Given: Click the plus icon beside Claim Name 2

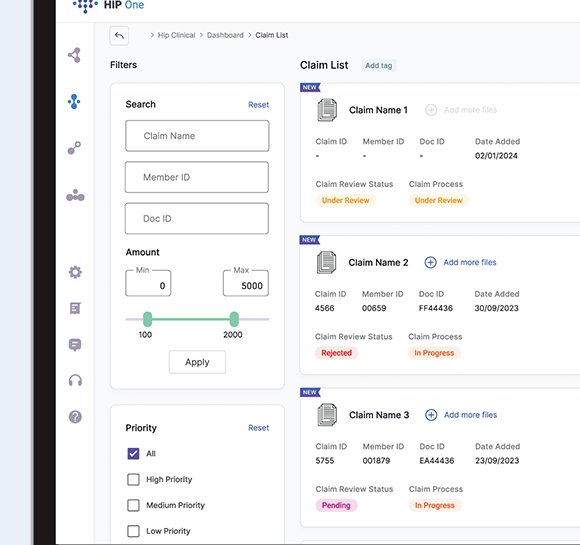Looking at the screenshot, I should (x=430, y=262).
